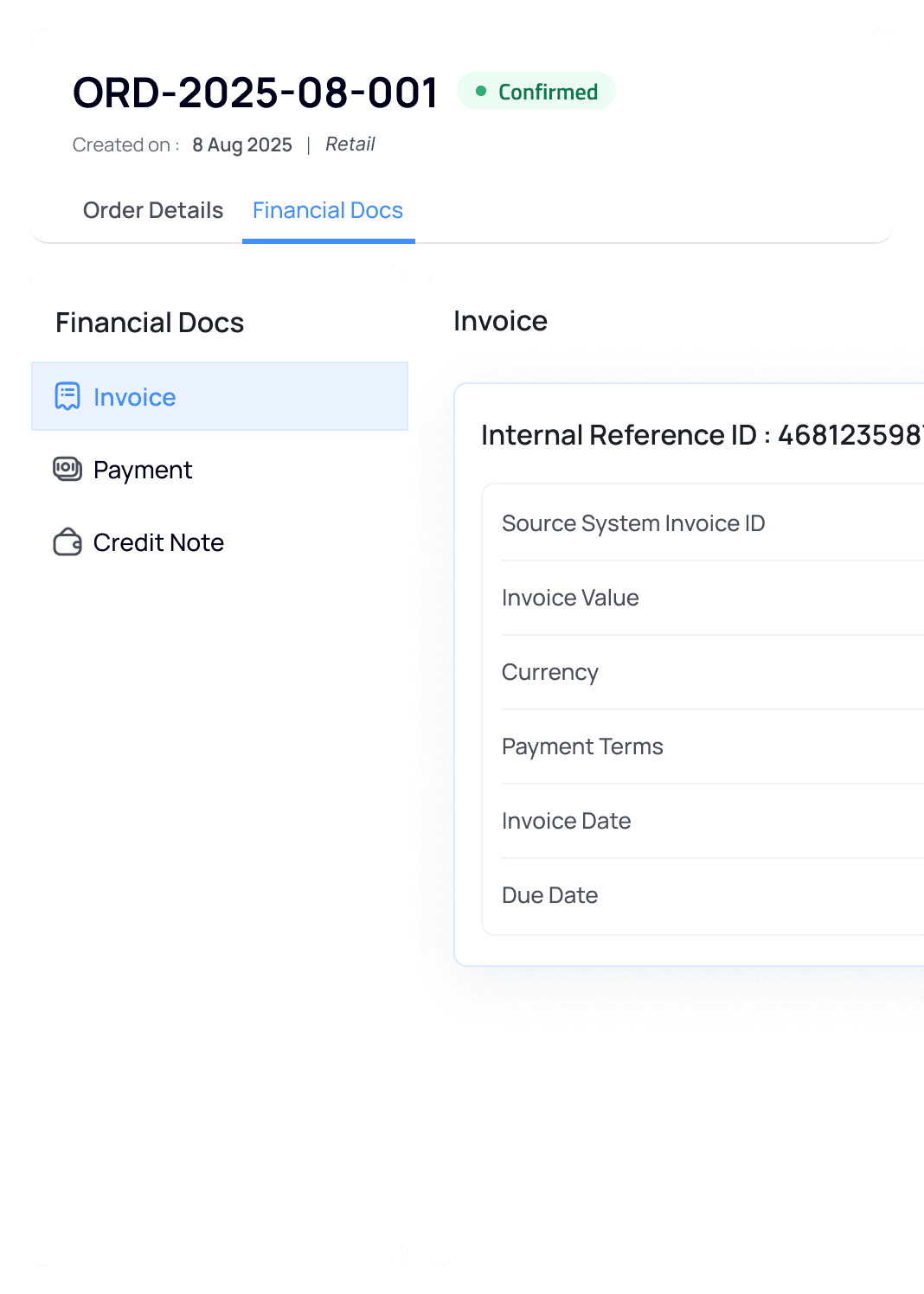The width and height of the screenshot is (924, 1294).
Task: Select the Currency field
Action: 550,672
